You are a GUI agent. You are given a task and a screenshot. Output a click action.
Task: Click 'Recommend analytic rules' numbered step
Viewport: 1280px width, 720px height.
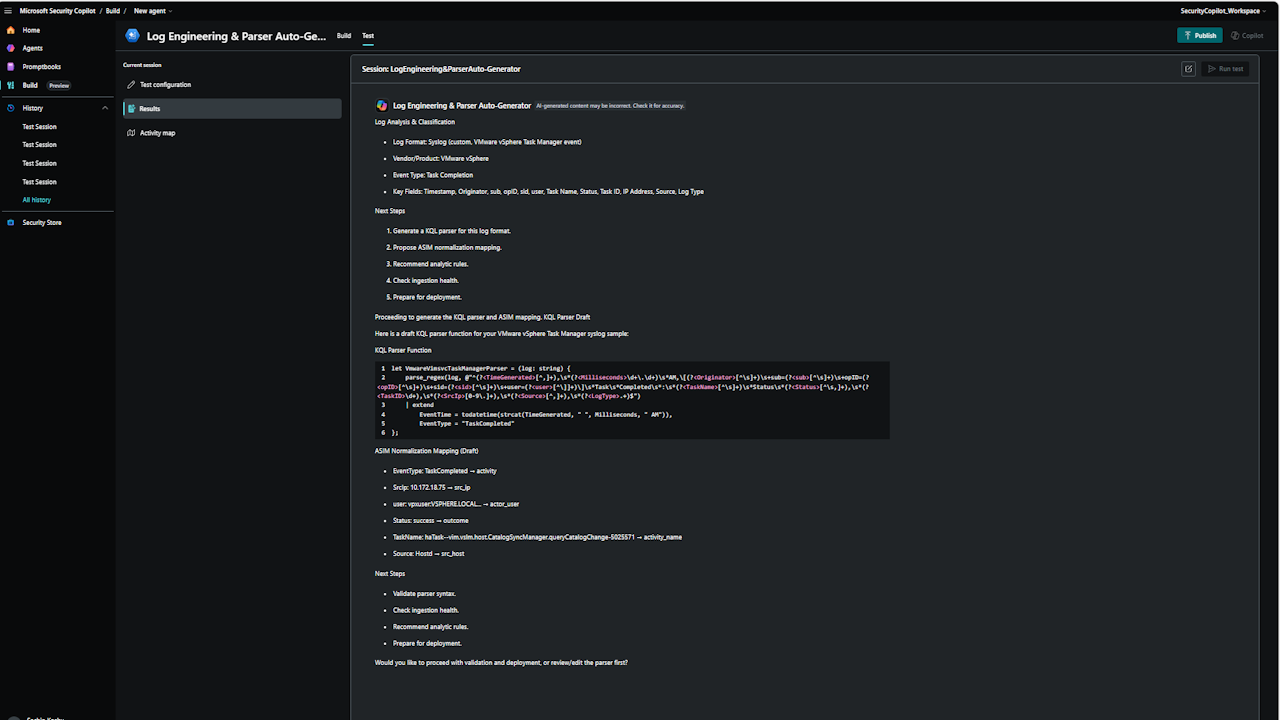click(430, 264)
